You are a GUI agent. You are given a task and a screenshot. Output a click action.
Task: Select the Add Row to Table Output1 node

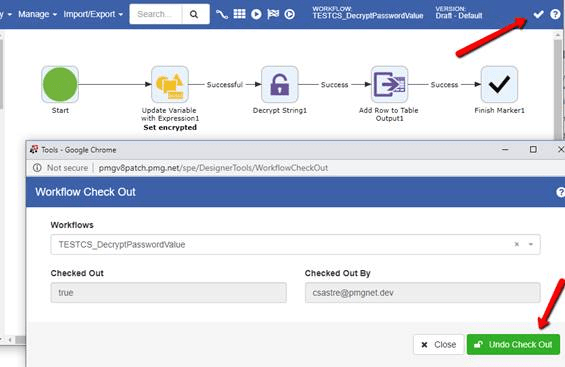coord(390,84)
